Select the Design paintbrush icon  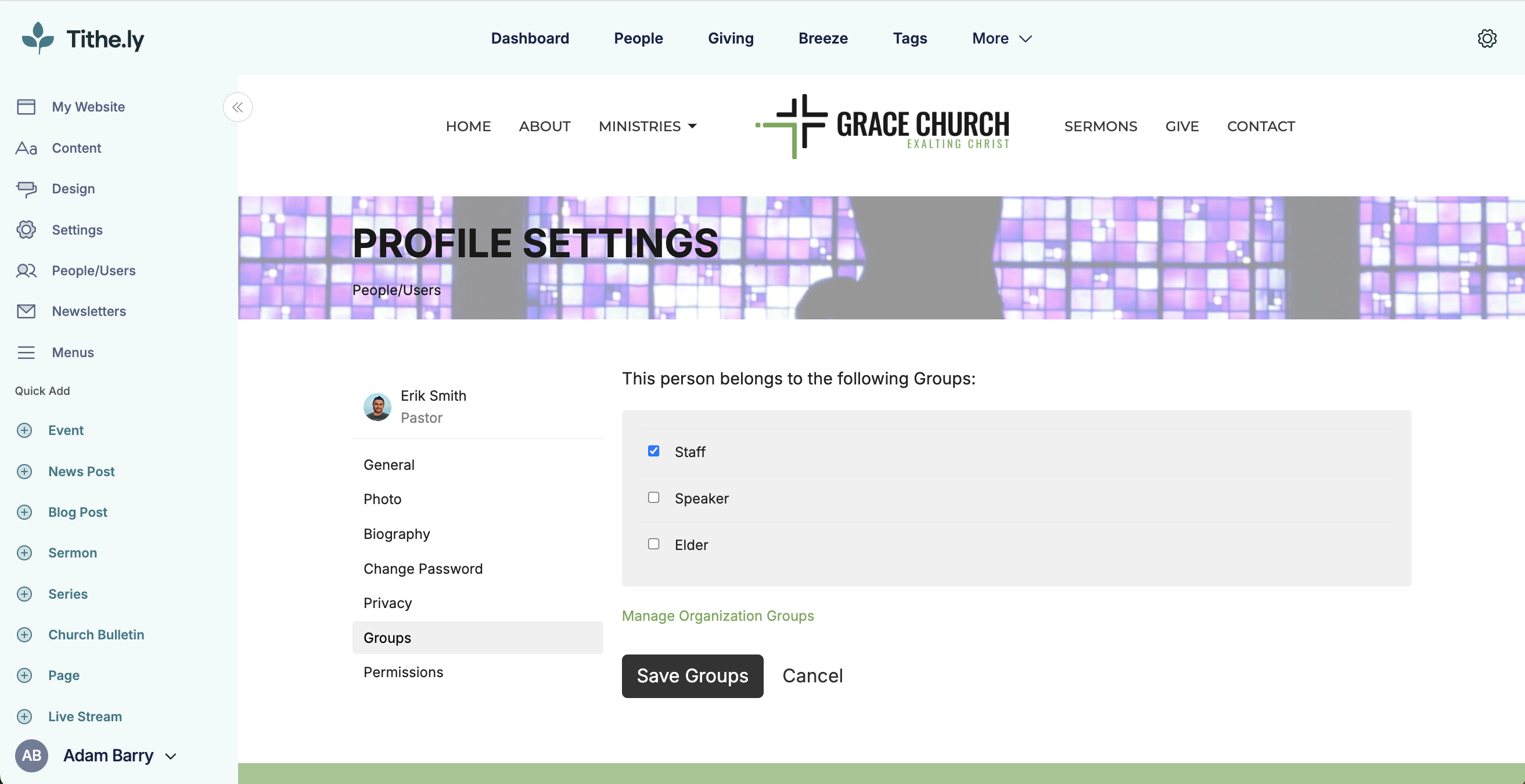pyautogui.click(x=27, y=188)
